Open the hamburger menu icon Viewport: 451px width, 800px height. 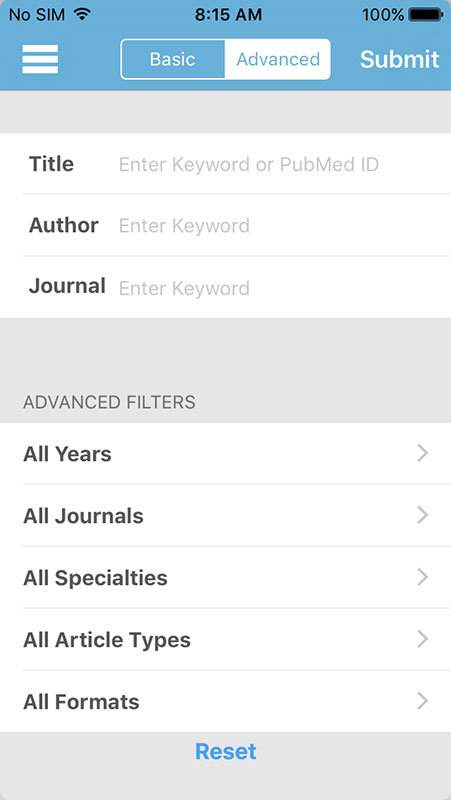click(40, 59)
